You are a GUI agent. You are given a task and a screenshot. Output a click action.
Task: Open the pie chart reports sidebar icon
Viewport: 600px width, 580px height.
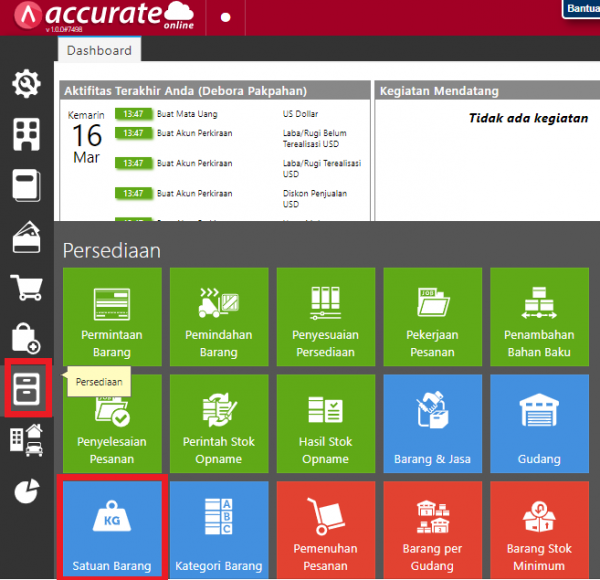tap(26, 491)
